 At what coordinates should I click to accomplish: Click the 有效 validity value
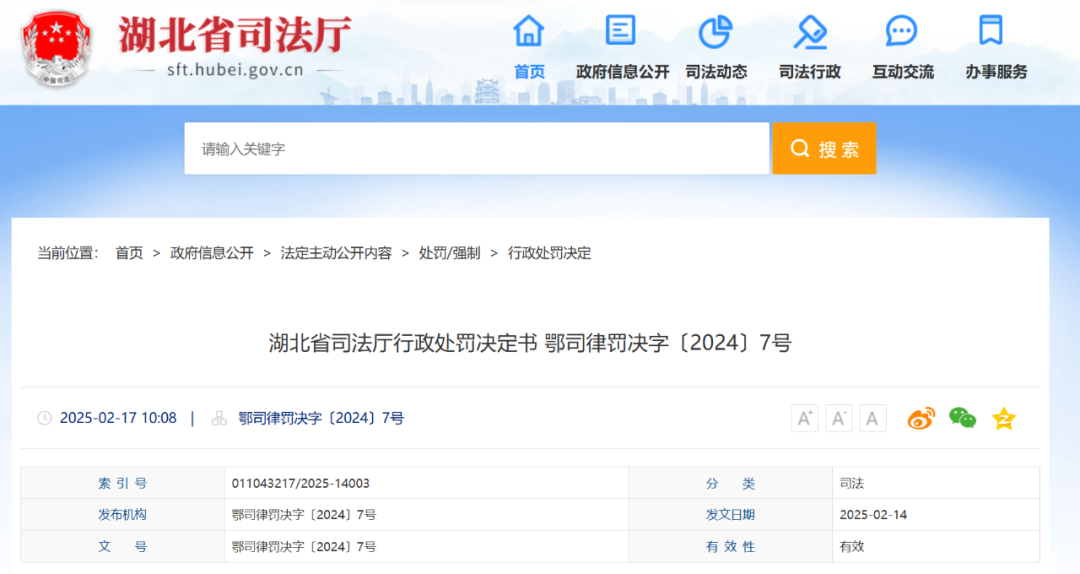tap(851, 546)
